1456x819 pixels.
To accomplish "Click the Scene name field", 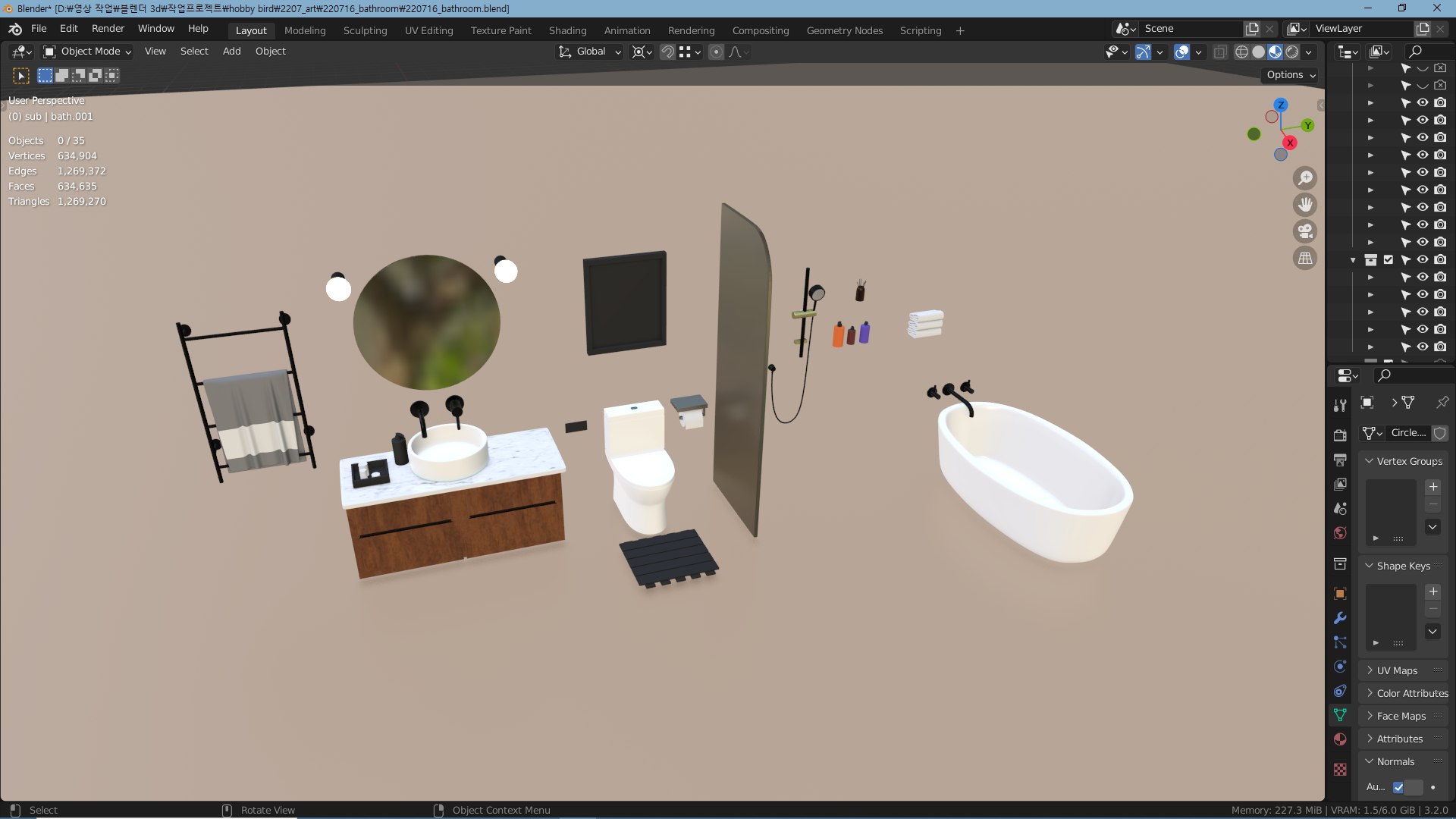I will pos(1191,29).
